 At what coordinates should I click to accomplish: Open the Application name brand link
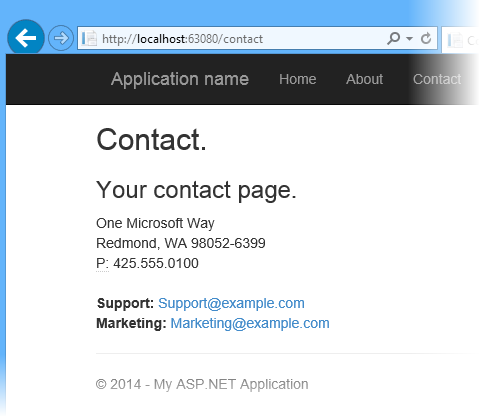pyautogui.click(x=180, y=79)
